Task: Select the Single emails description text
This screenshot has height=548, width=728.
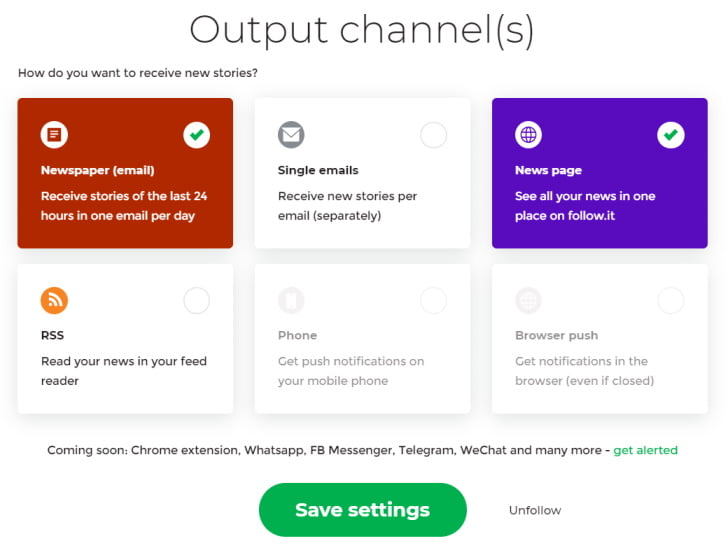Action: [x=347, y=206]
